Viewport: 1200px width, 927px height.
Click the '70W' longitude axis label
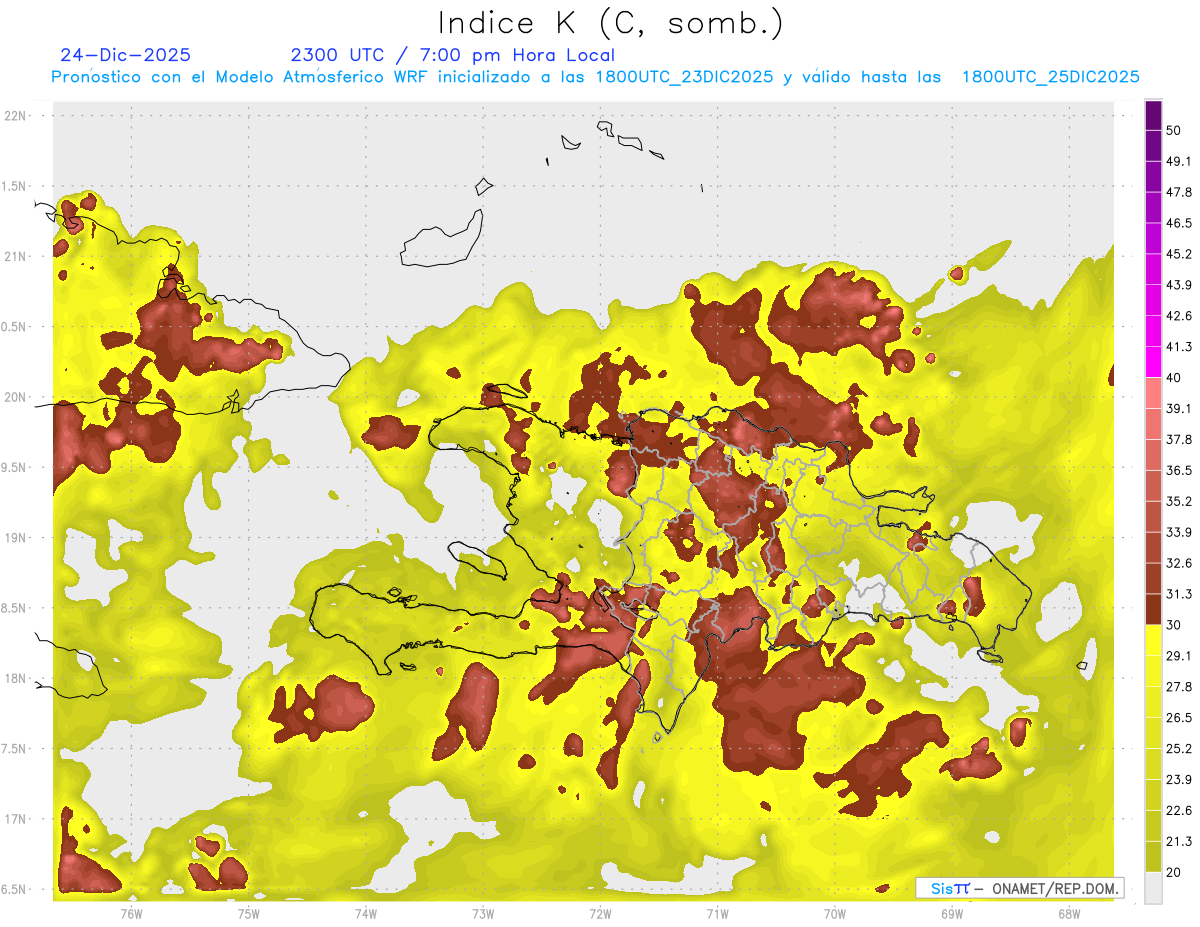pos(834,914)
